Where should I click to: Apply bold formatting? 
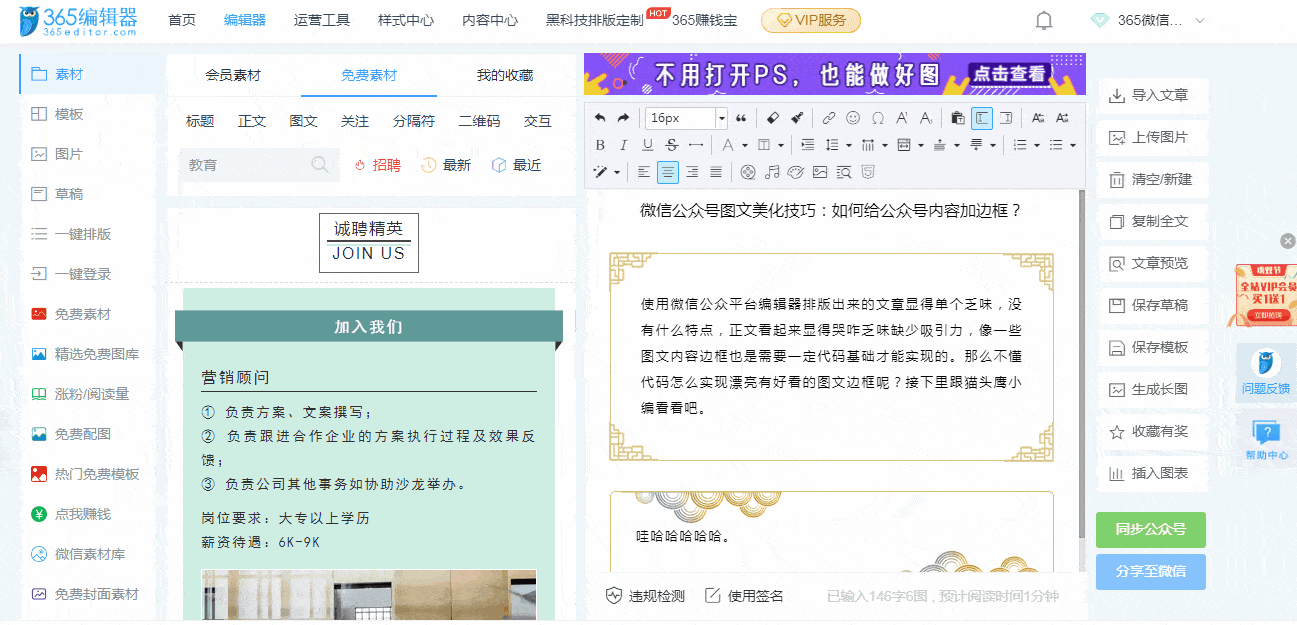point(600,145)
